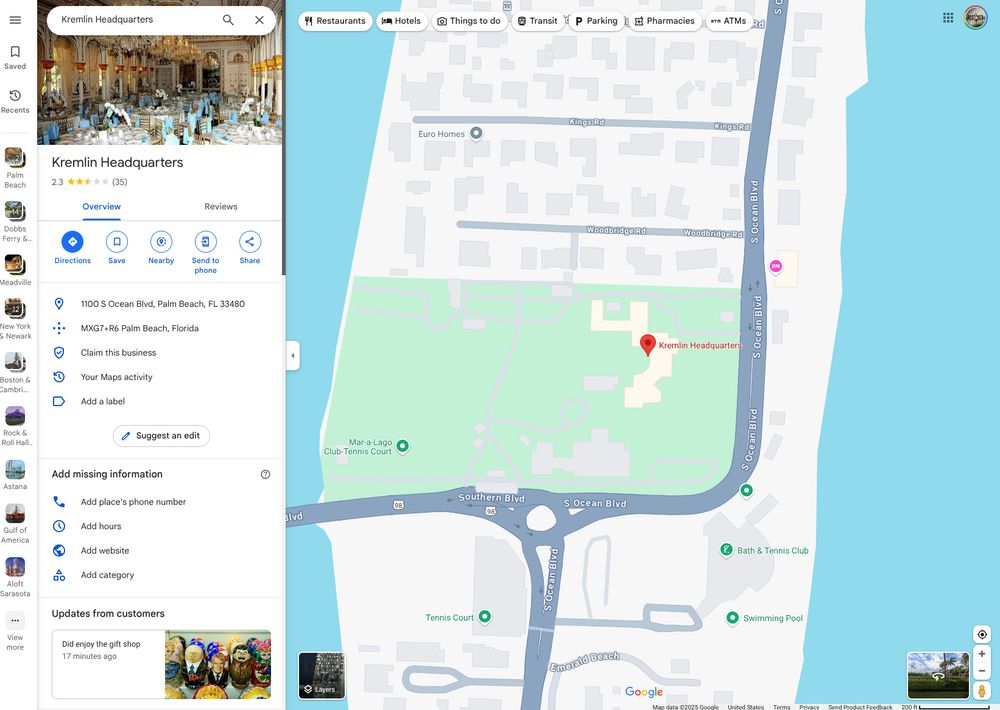Screen dimensions: 1000x710
Task: Select the Pharmacies chip
Action: point(665,20)
